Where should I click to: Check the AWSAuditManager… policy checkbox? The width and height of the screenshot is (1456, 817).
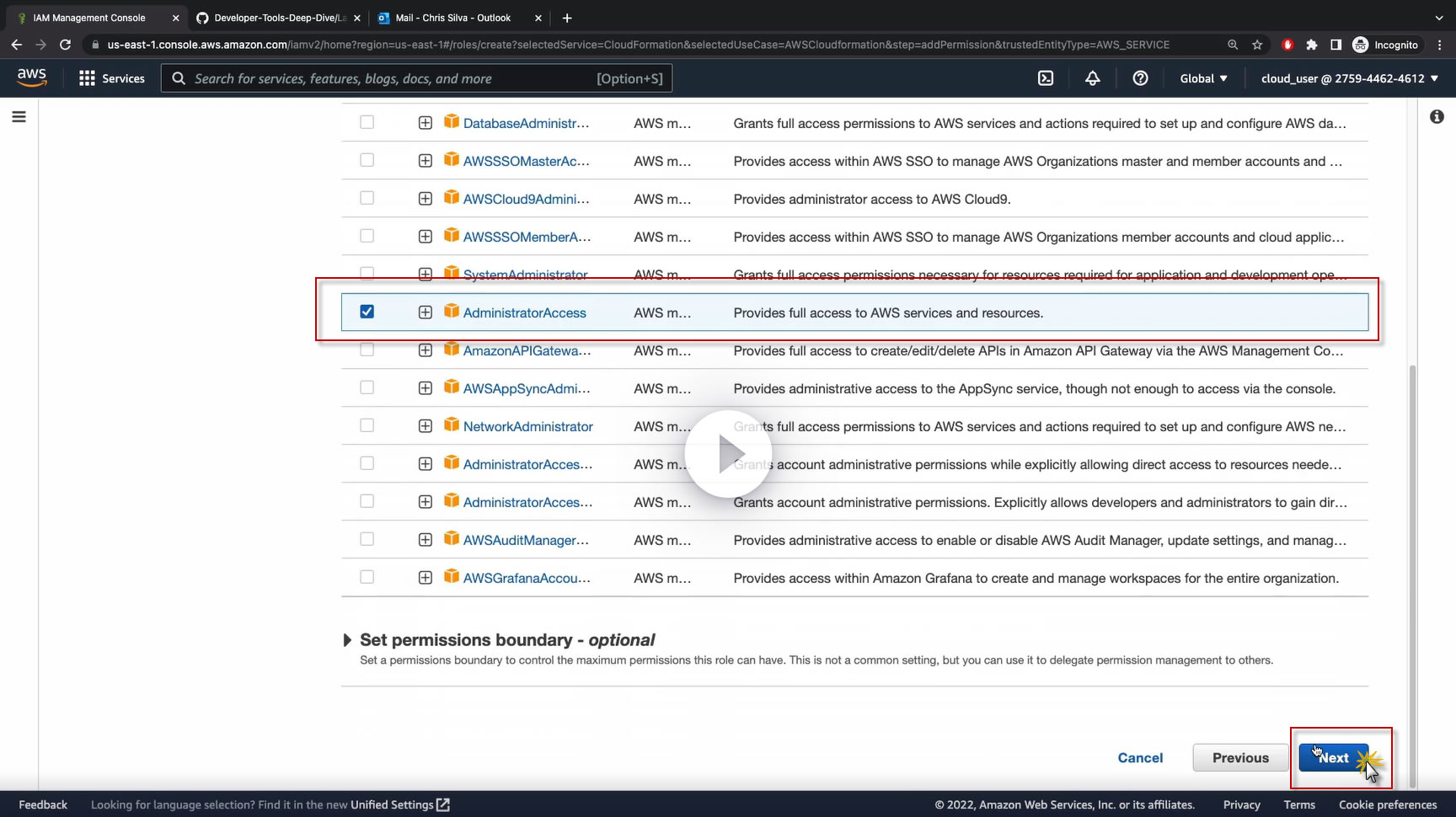(x=367, y=539)
